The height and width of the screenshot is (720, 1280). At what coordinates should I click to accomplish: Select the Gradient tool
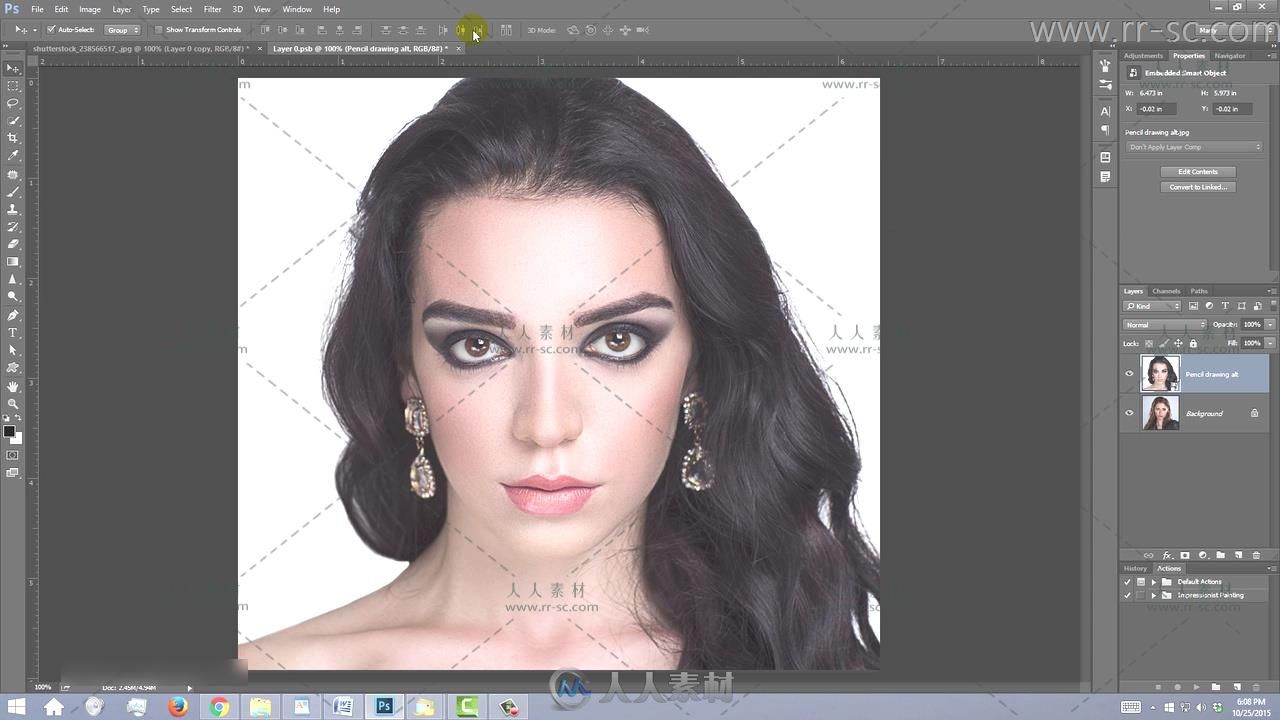(13, 262)
